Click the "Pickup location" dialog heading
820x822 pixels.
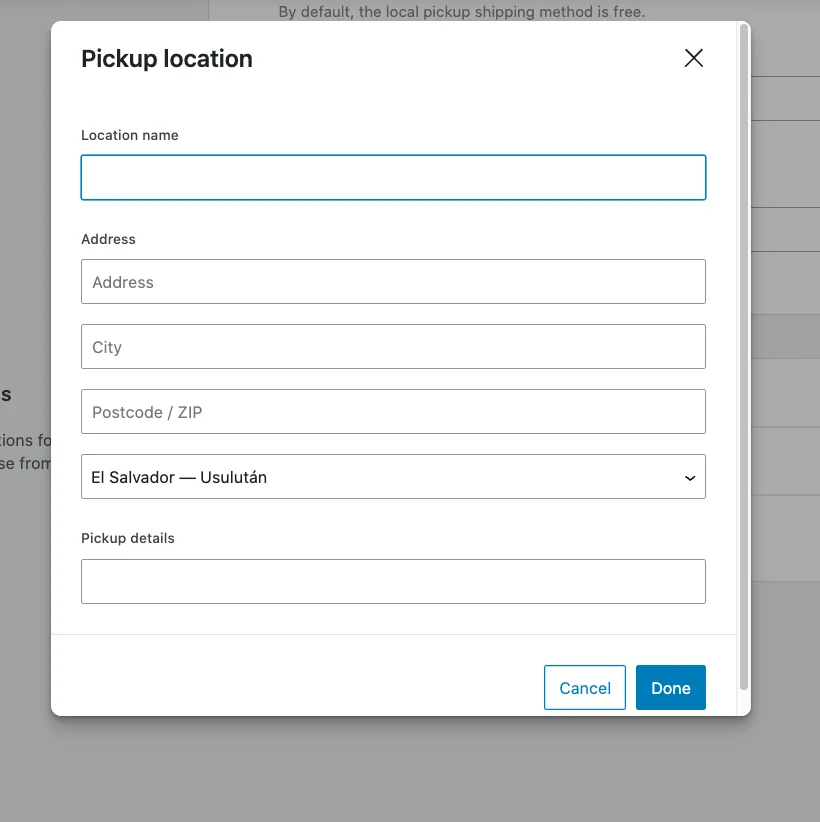[x=167, y=59]
